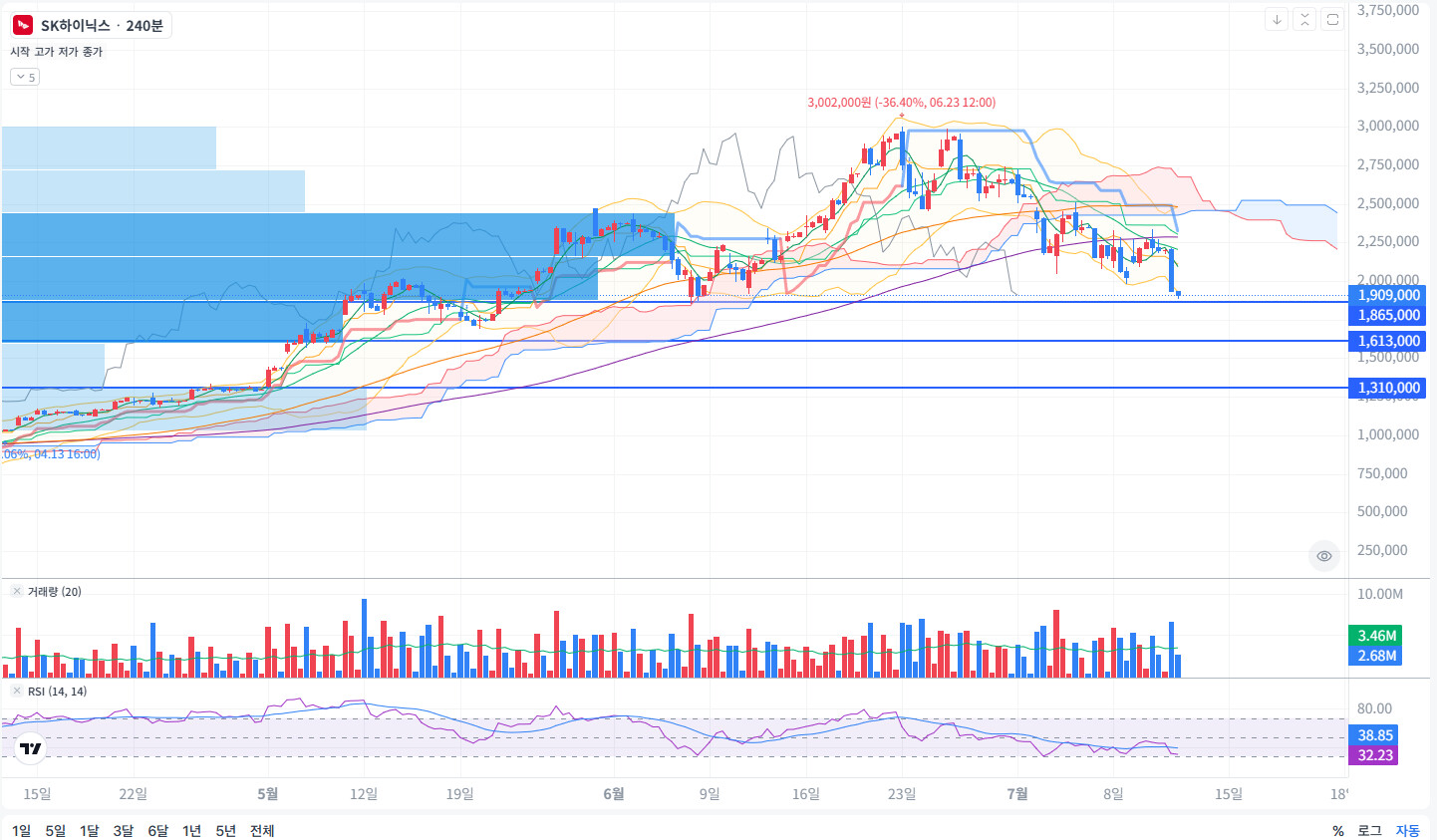Switch to 1년 range
The width and height of the screenshot is (1437, 840).
pos(192,830)
